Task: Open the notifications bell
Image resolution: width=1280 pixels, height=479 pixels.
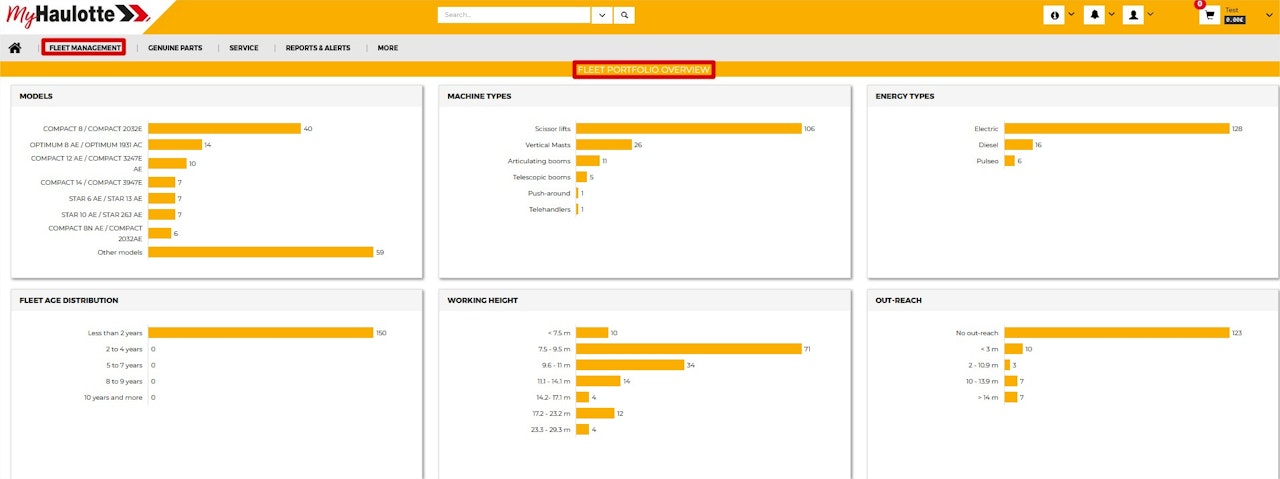Action: [1094, 15]
